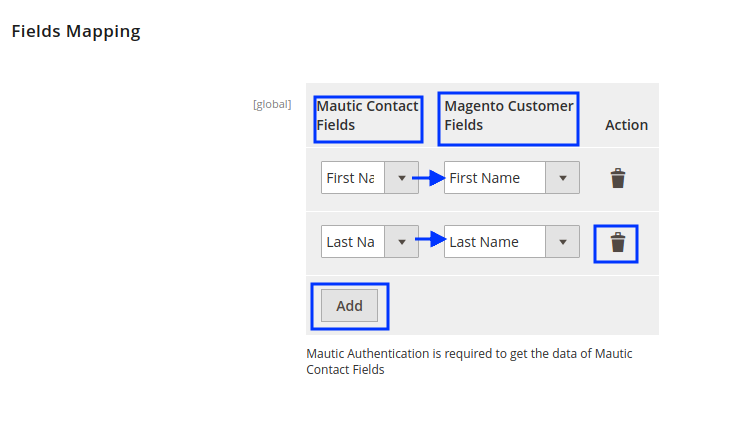Select the Magento Customer Fields column header
731x432 pixels.
(508, 116)
